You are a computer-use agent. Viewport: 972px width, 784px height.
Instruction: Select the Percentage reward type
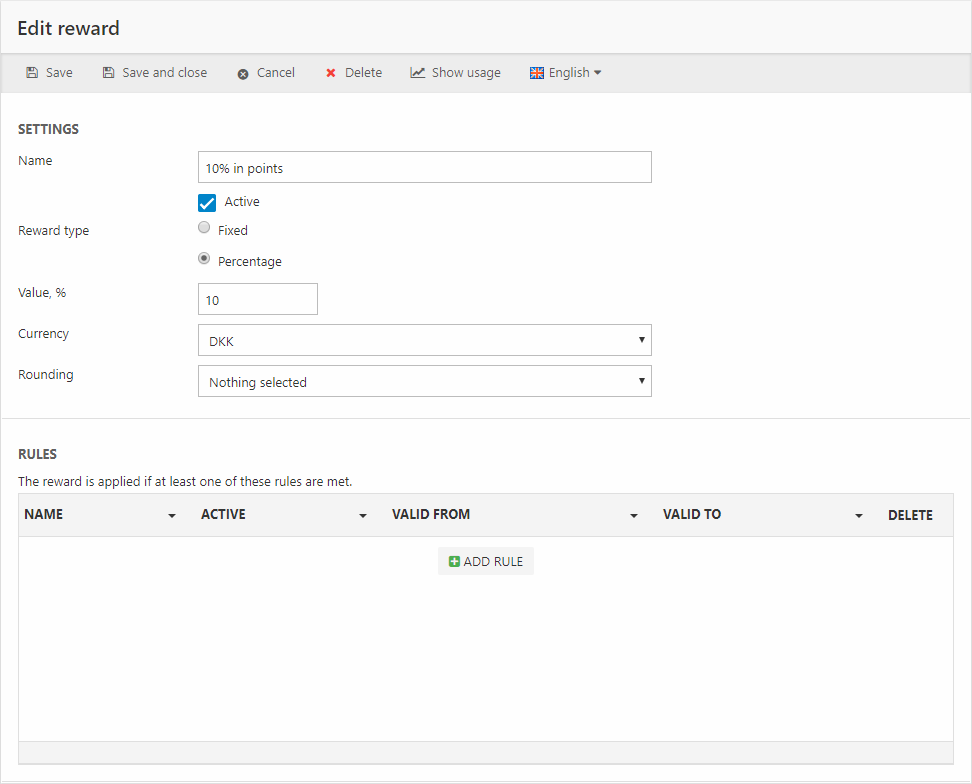click(x=204, y=259)
